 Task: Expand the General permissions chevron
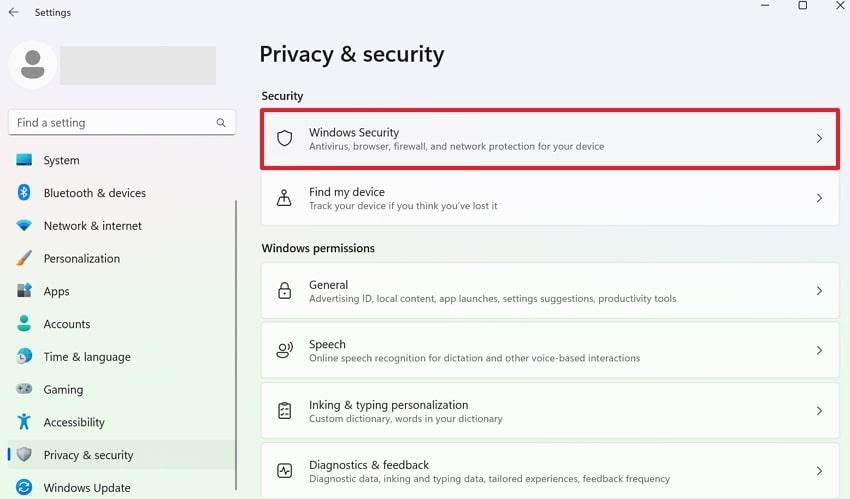pos(819,291)
